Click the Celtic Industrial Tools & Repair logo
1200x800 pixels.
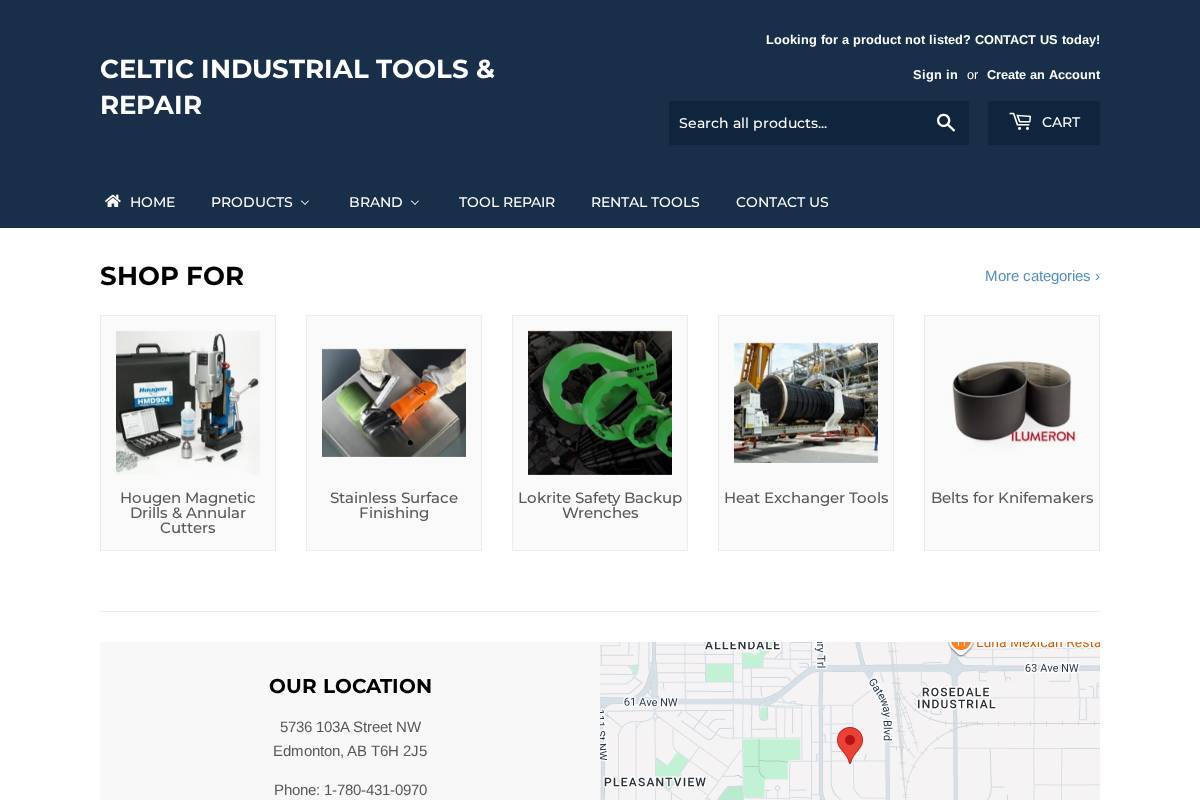(x=297, y=87)
